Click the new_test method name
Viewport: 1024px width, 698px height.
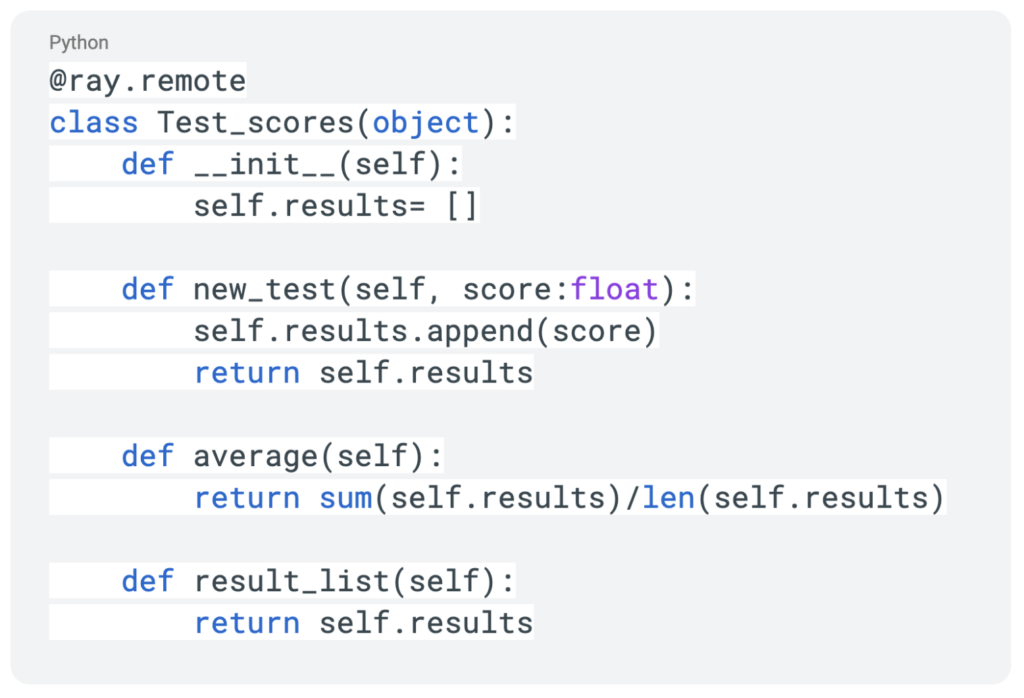(265, 290)
